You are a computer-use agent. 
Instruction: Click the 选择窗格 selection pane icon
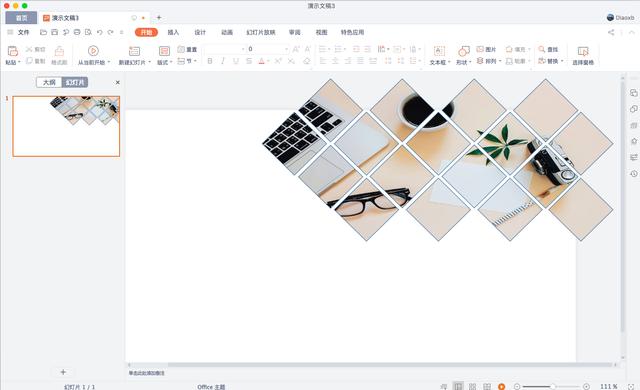pyautogui.click(x=583, y=51)
